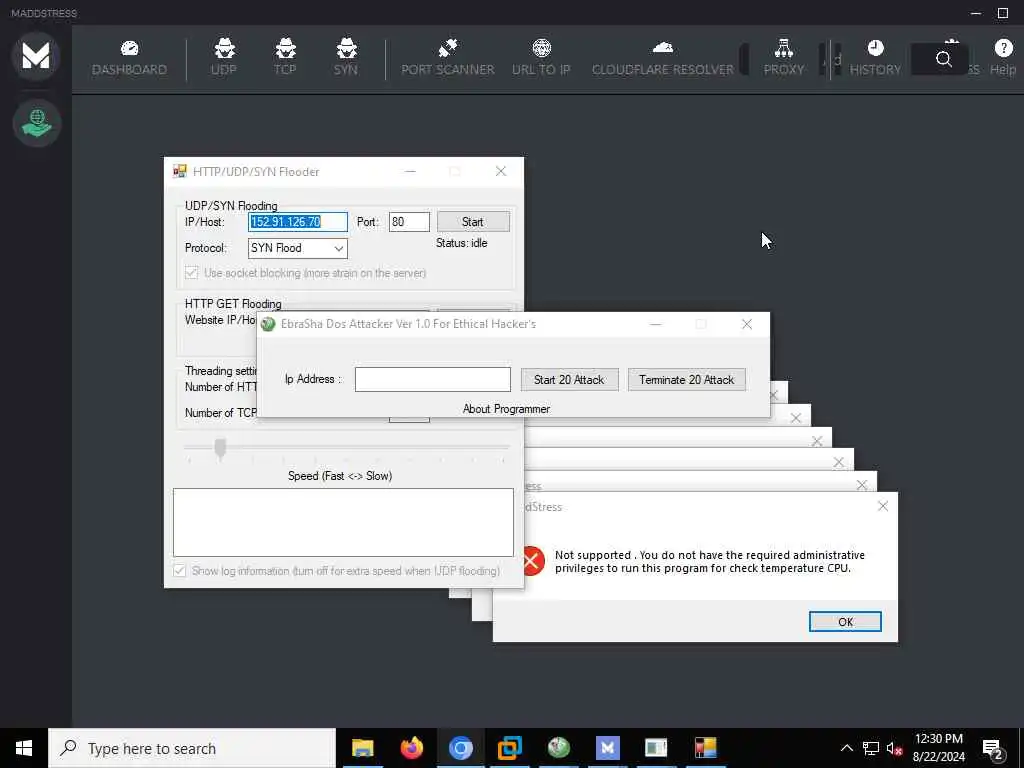Click the green globe-in-hand sidebar icon

tap(37, 123)
